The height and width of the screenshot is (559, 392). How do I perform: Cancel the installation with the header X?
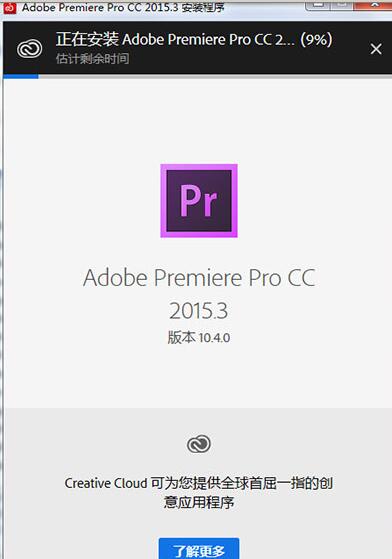tap(376, 49)
